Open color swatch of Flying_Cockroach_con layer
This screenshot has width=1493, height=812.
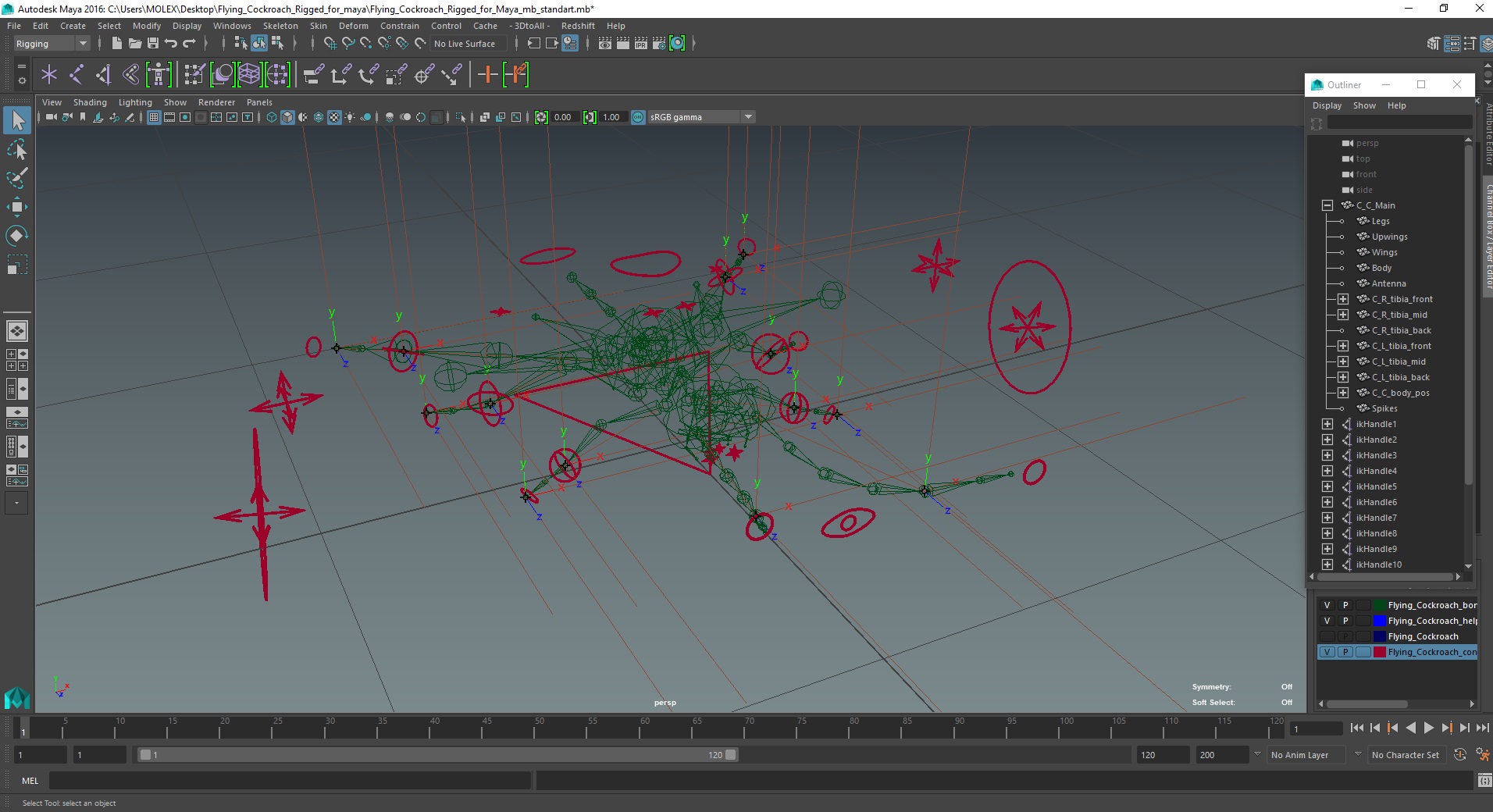click(x=1380, y=652)
